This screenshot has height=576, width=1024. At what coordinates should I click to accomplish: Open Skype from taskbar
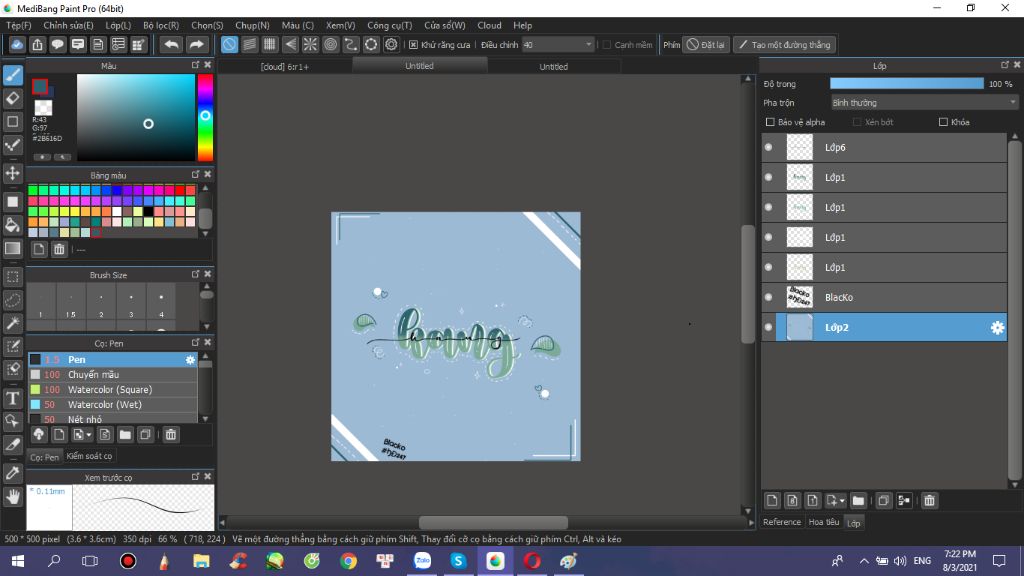coord(458,561)
